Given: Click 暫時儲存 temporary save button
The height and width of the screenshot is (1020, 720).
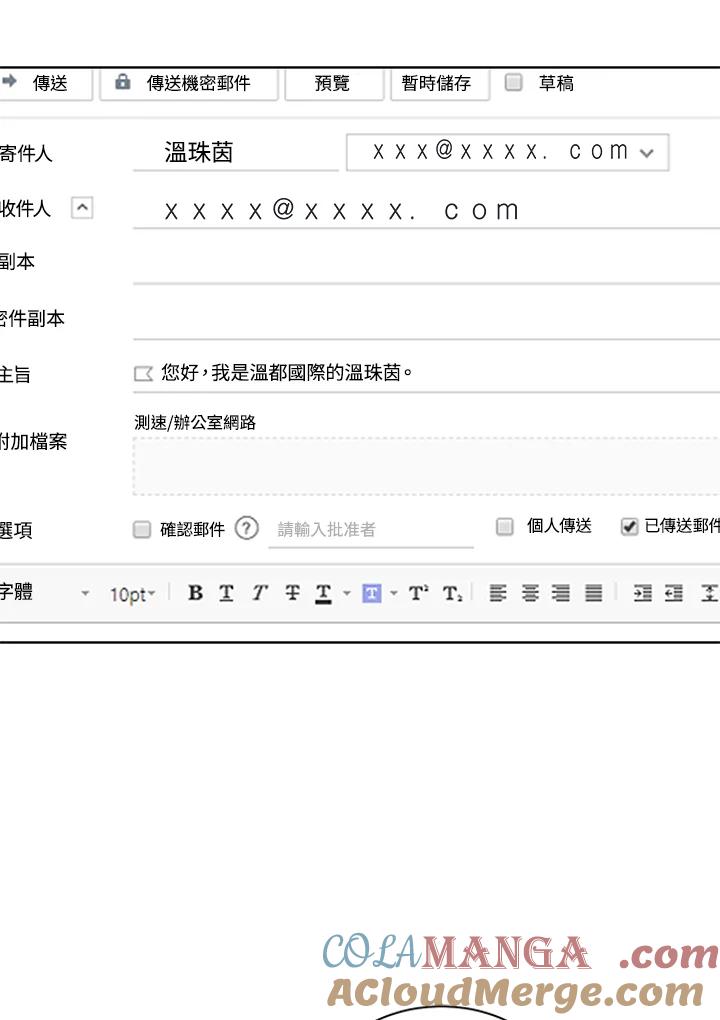Looking at the screenshot, I should click(x=440, y=83).
